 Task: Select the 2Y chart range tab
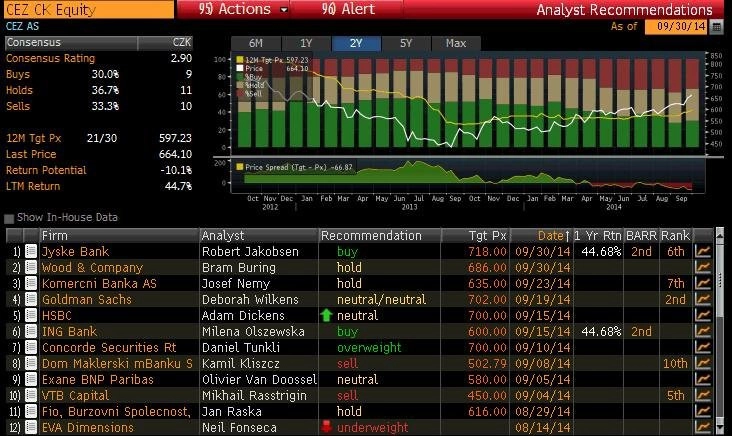tap(356, 43)
